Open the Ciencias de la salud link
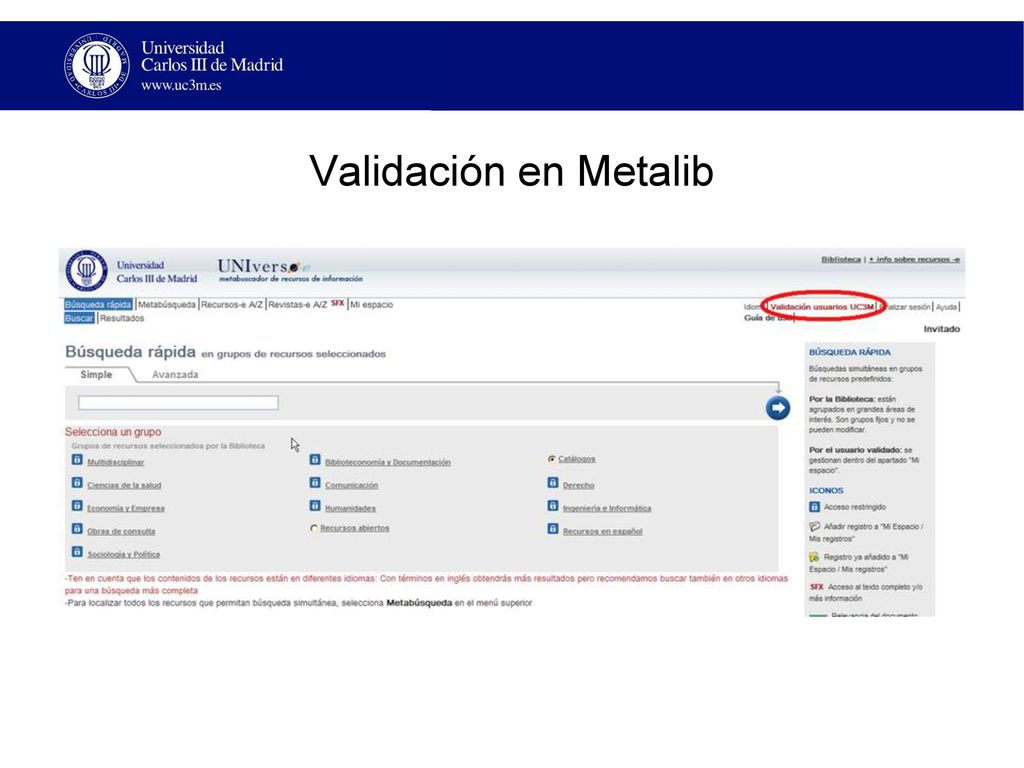 pos(124,485)
